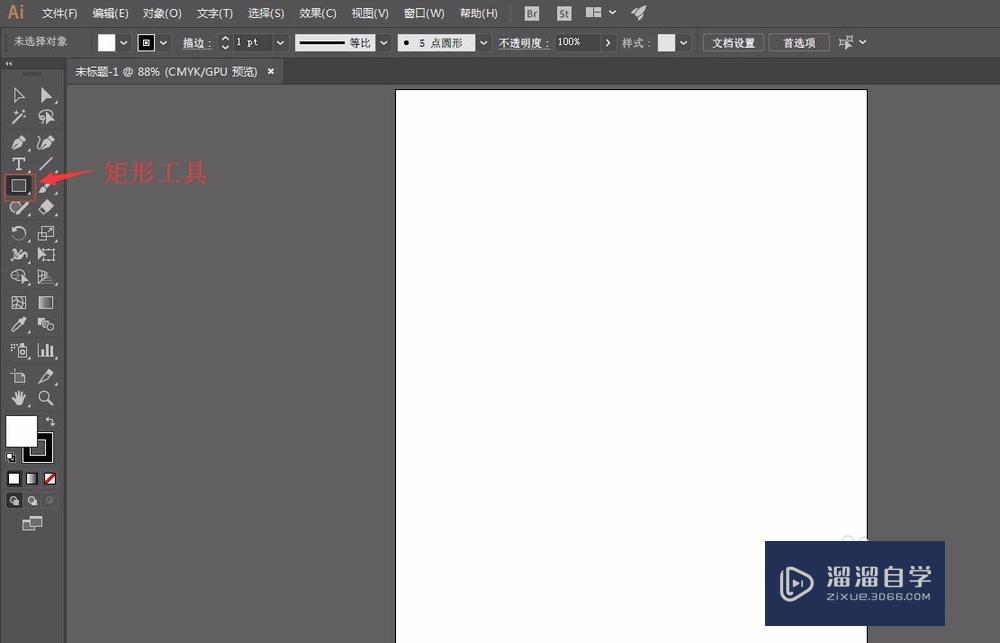
Task: Open fill color dropdown in control bar
Action: 124,43
